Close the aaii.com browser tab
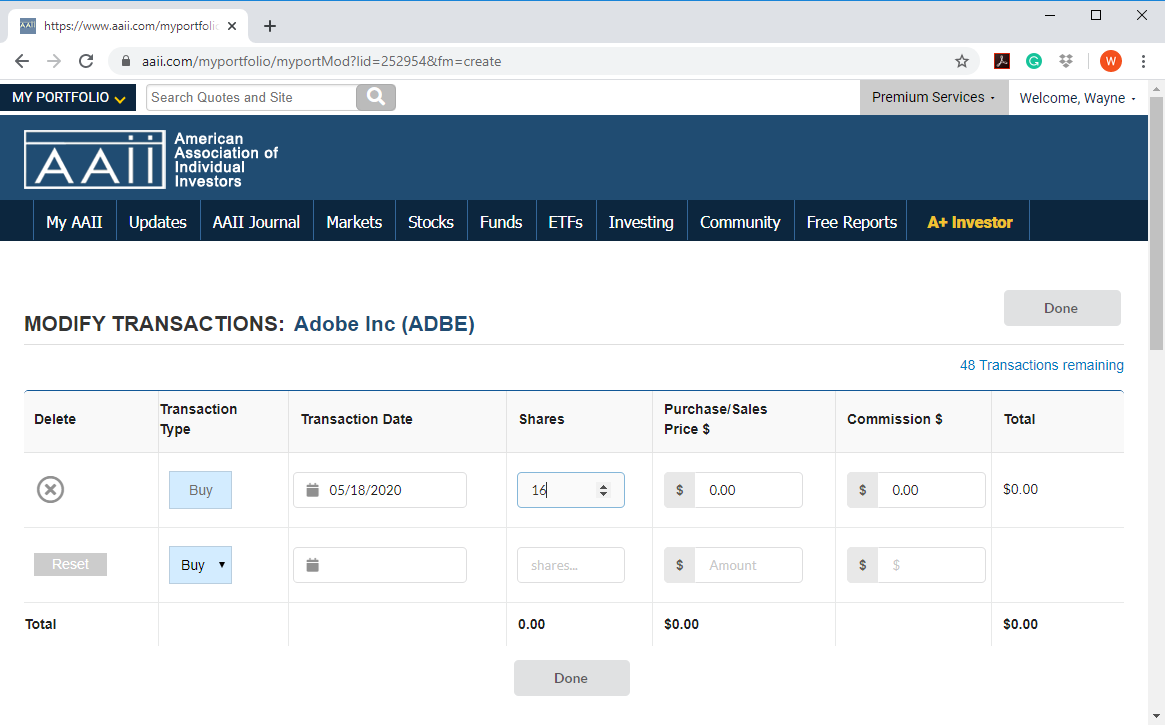Screen dimensions: 1165x725 pyautogui.click(x=232, y=26)
